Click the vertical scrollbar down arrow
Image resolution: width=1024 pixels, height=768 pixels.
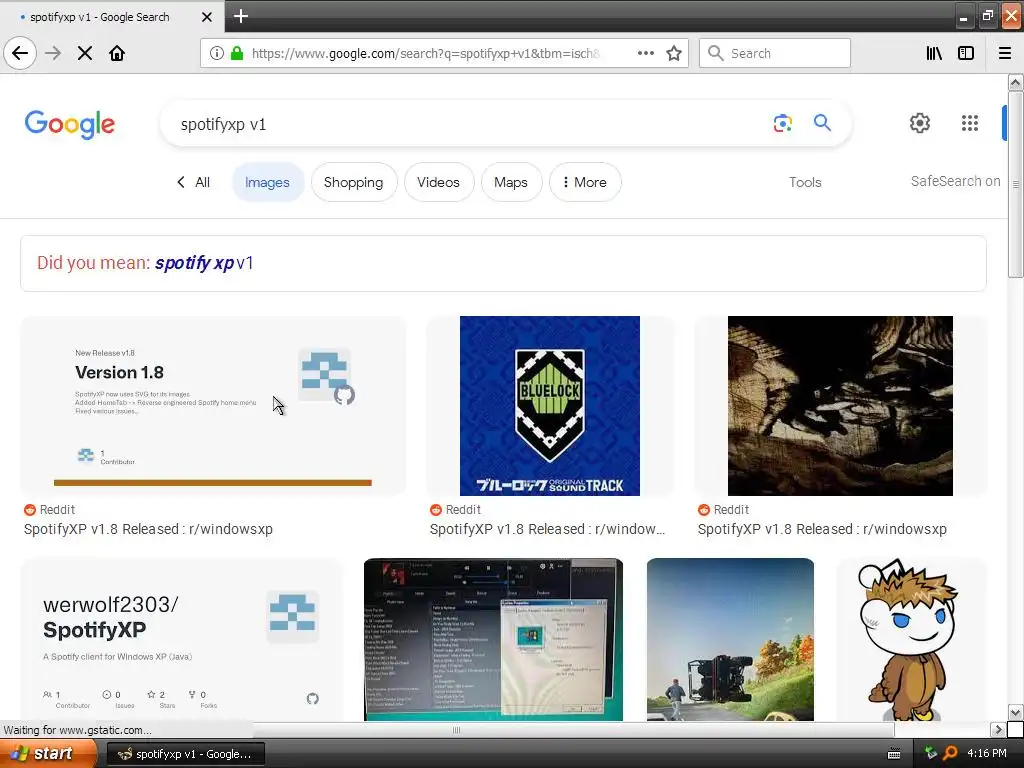pos(1015,712)
